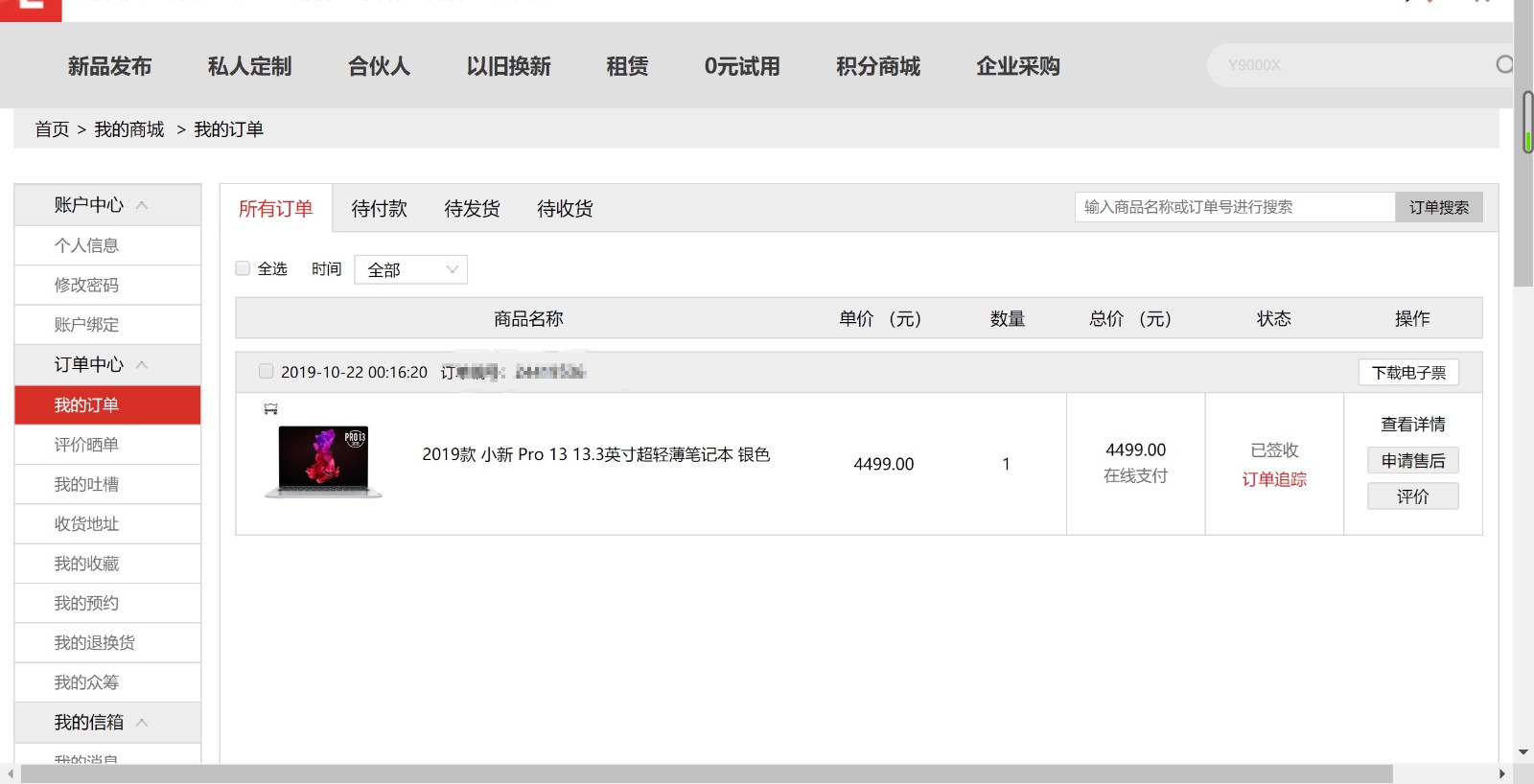The height and width of the screenshot is (784, 1534).
Task: Open 账户绑定 in the sidebar
Action: click(x=107, y=325)
